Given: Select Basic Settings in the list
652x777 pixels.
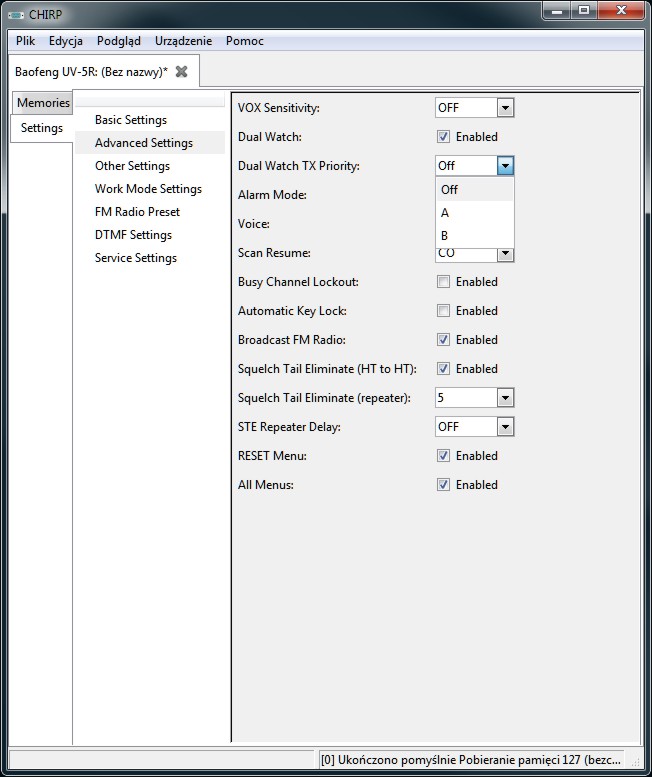Looking at the screenshot, I should 131,120.
